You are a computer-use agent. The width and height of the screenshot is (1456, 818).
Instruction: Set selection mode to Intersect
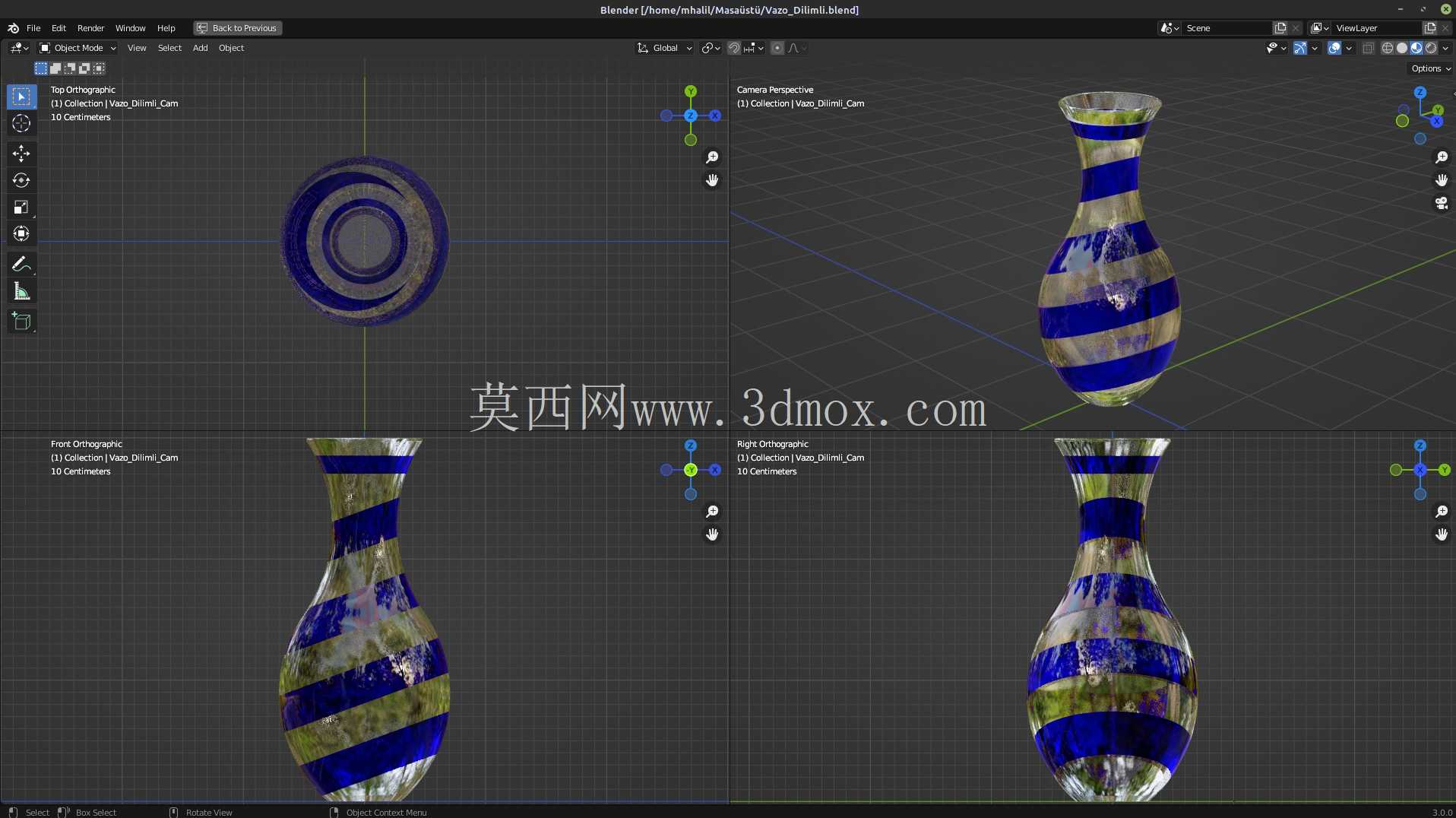(x=99, y=68)
